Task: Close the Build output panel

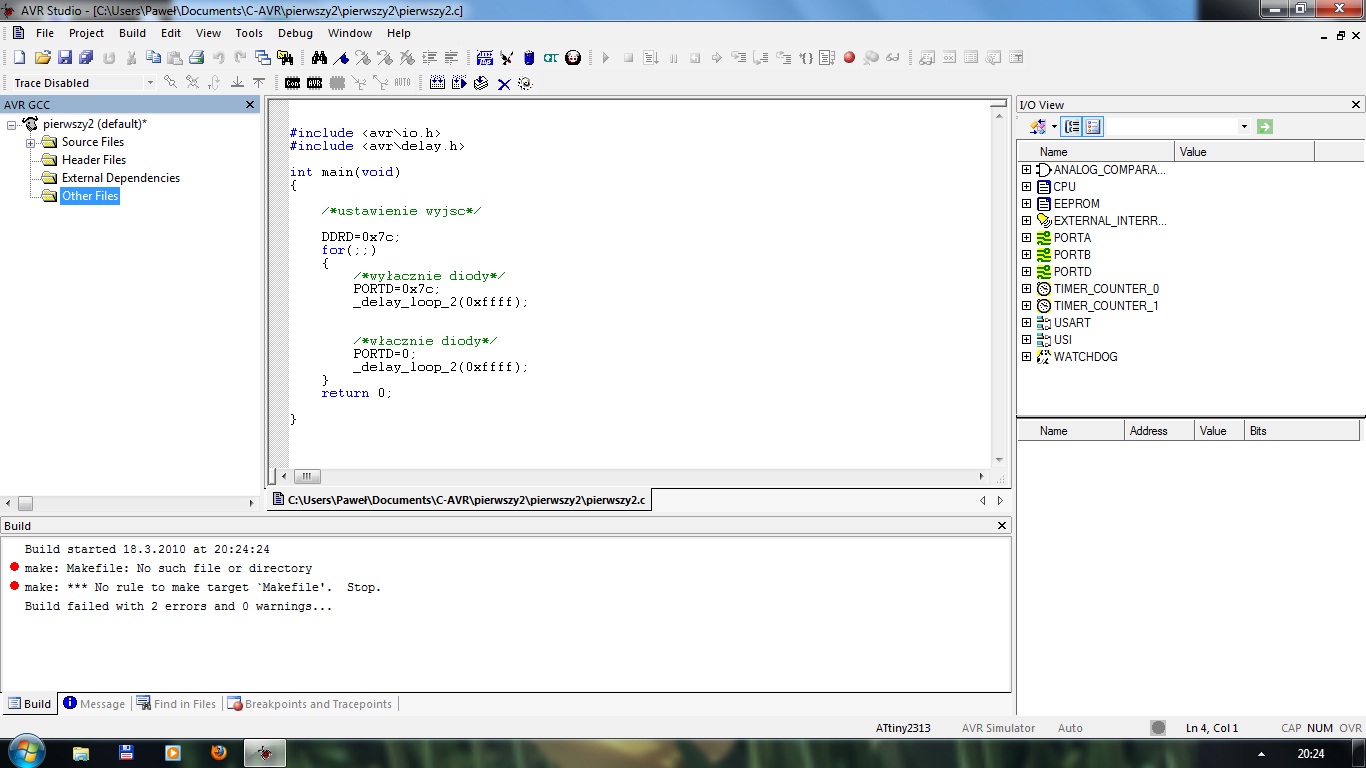Action: point(1002,526)
